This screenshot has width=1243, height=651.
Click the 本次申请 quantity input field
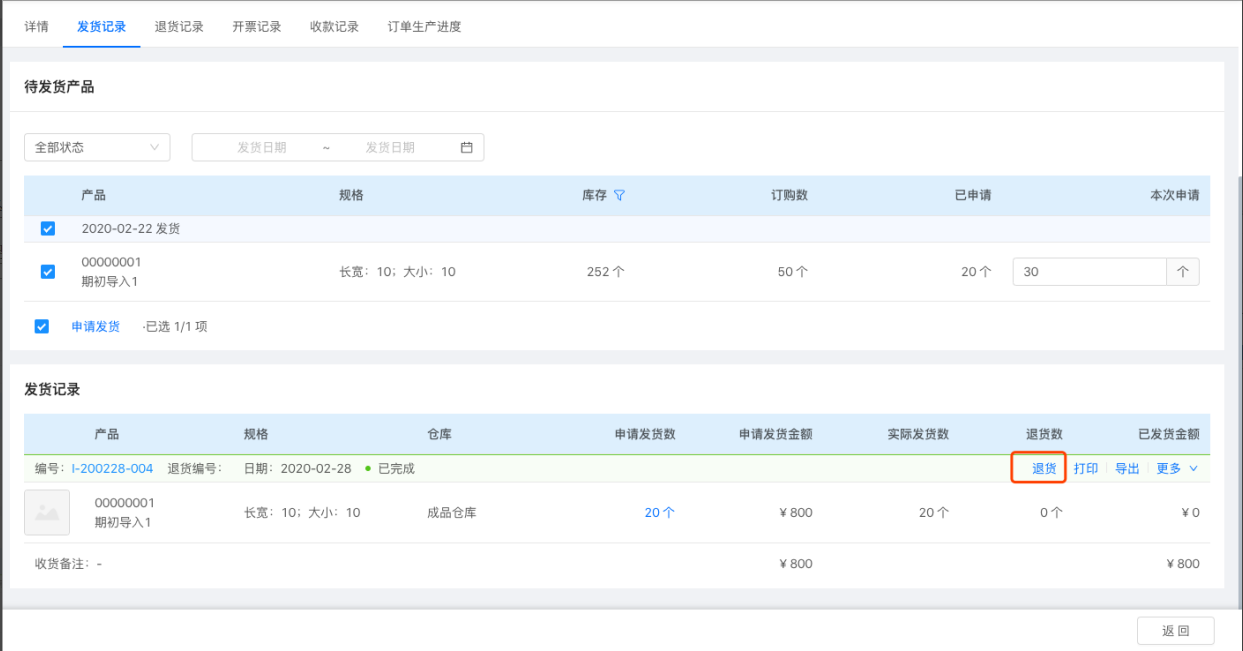tap(1089, 272)
